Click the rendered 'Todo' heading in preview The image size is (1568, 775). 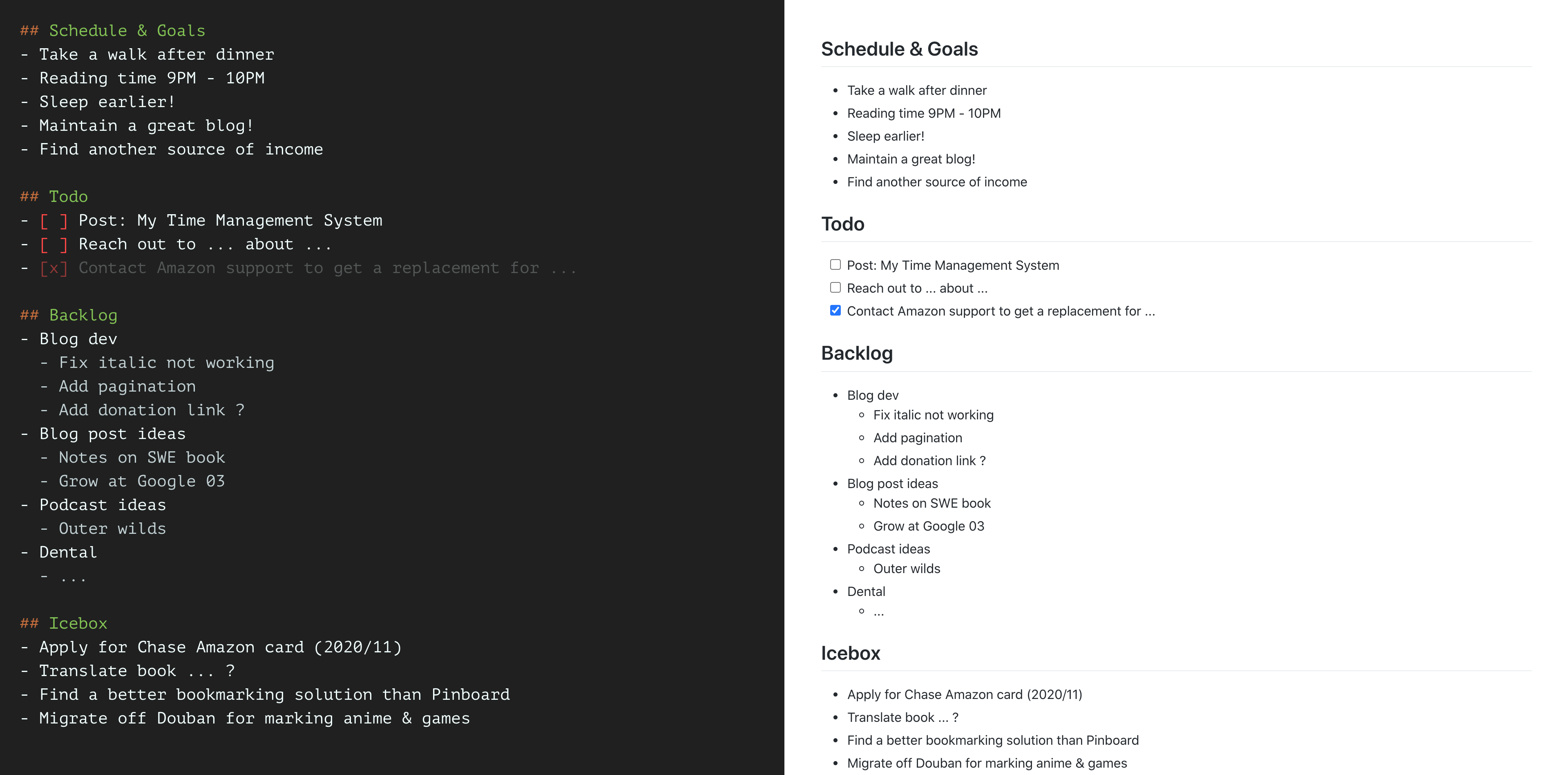842,224
